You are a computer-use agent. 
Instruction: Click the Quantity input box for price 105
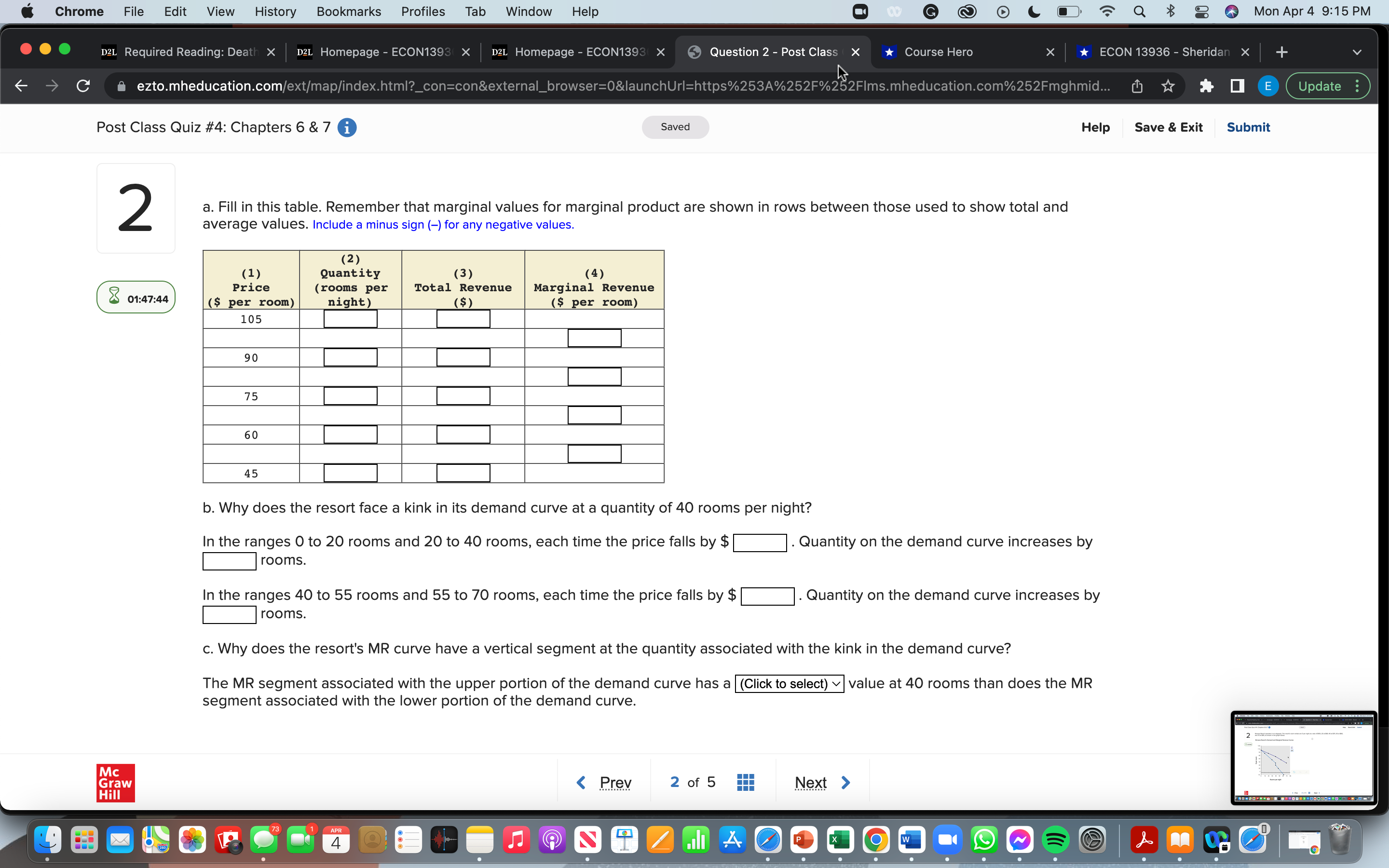pos(350,319)
